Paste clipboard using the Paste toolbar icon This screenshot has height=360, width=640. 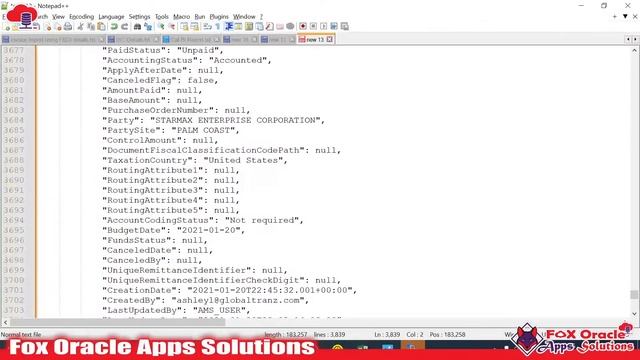pos(101,27)
